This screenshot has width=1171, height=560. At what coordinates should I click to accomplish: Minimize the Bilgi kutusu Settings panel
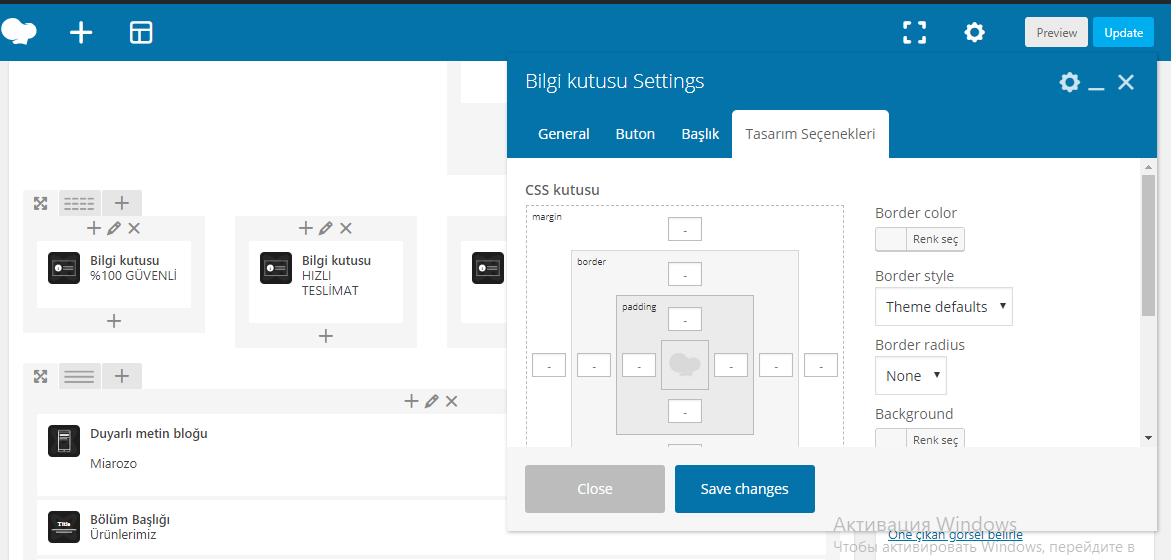[x=1096, y=84]
